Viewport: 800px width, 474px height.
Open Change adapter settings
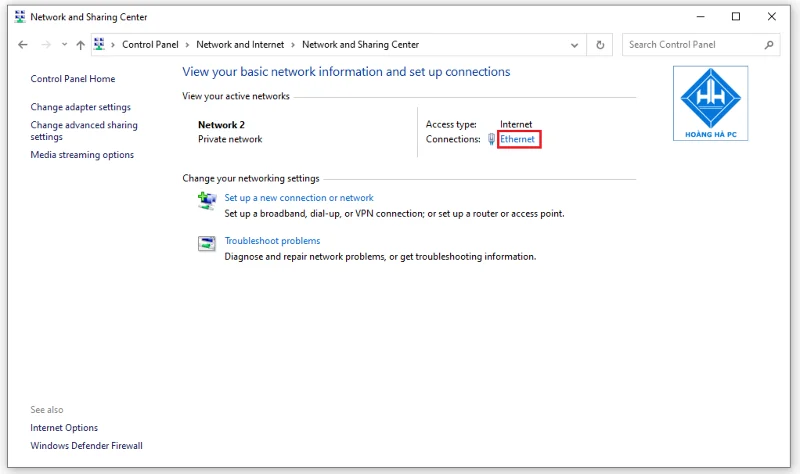click(x=81, y=107)
